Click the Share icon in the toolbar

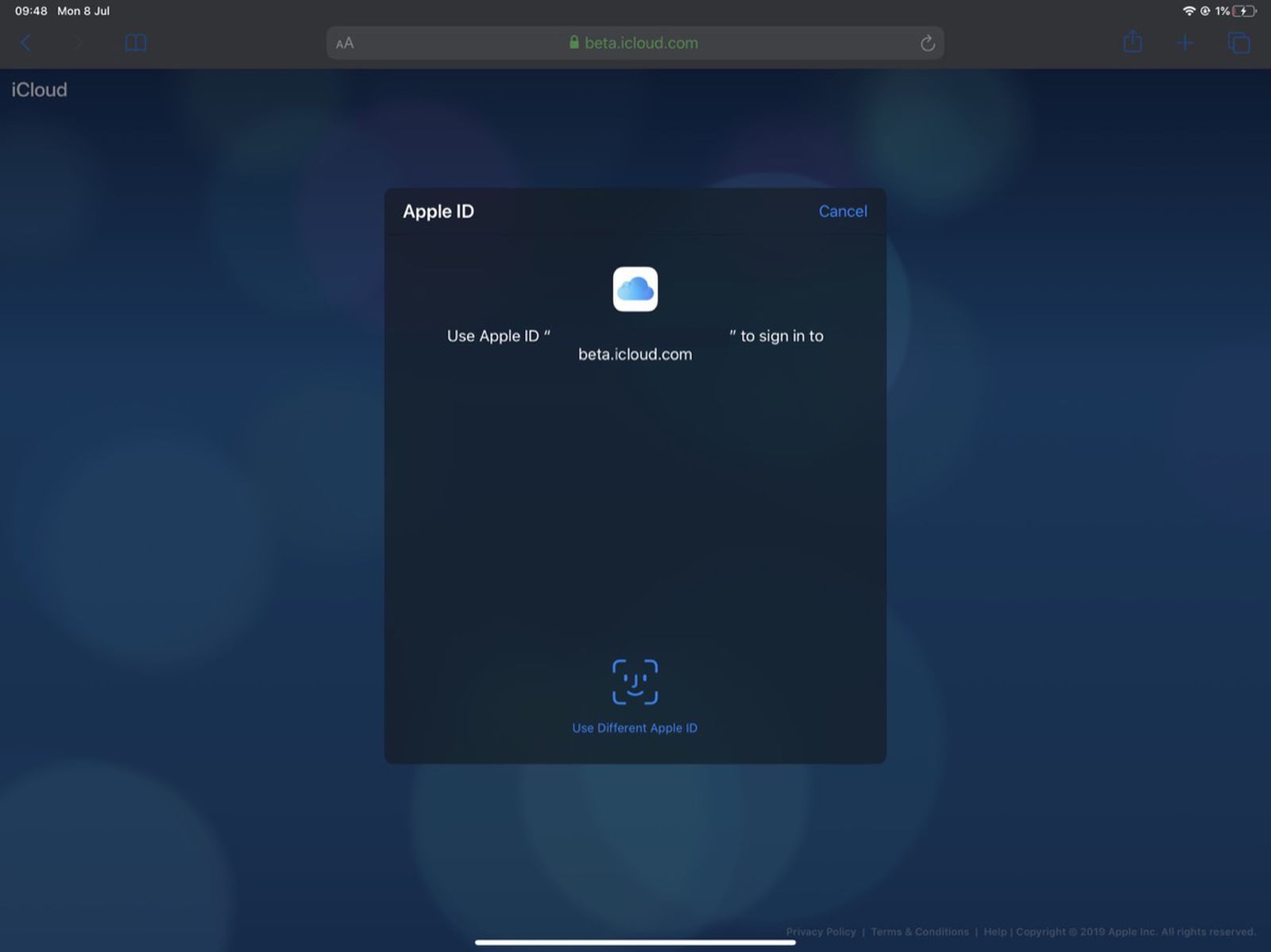1133,43
